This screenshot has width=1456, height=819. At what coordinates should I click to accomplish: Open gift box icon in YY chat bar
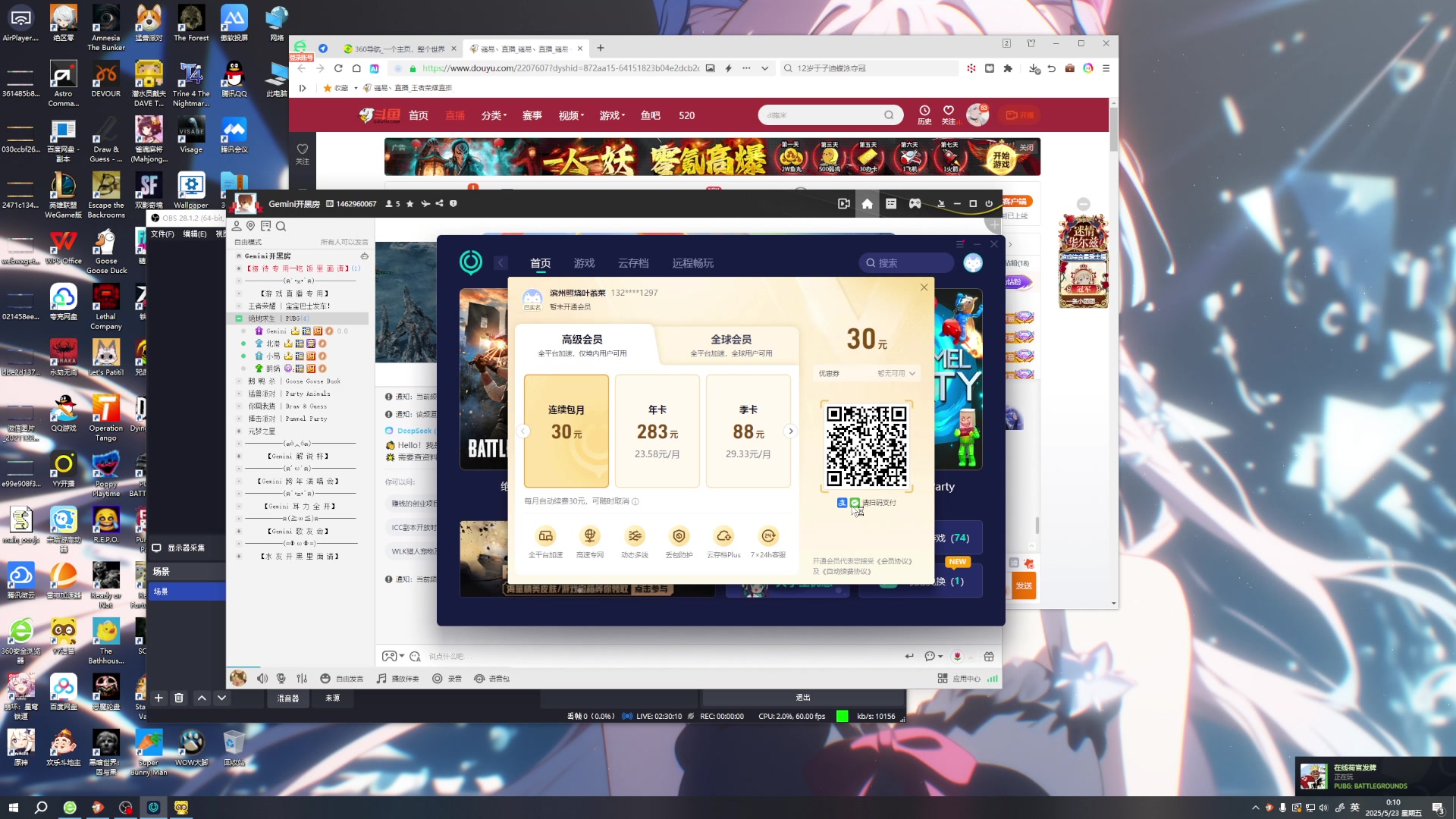(989, 656)
